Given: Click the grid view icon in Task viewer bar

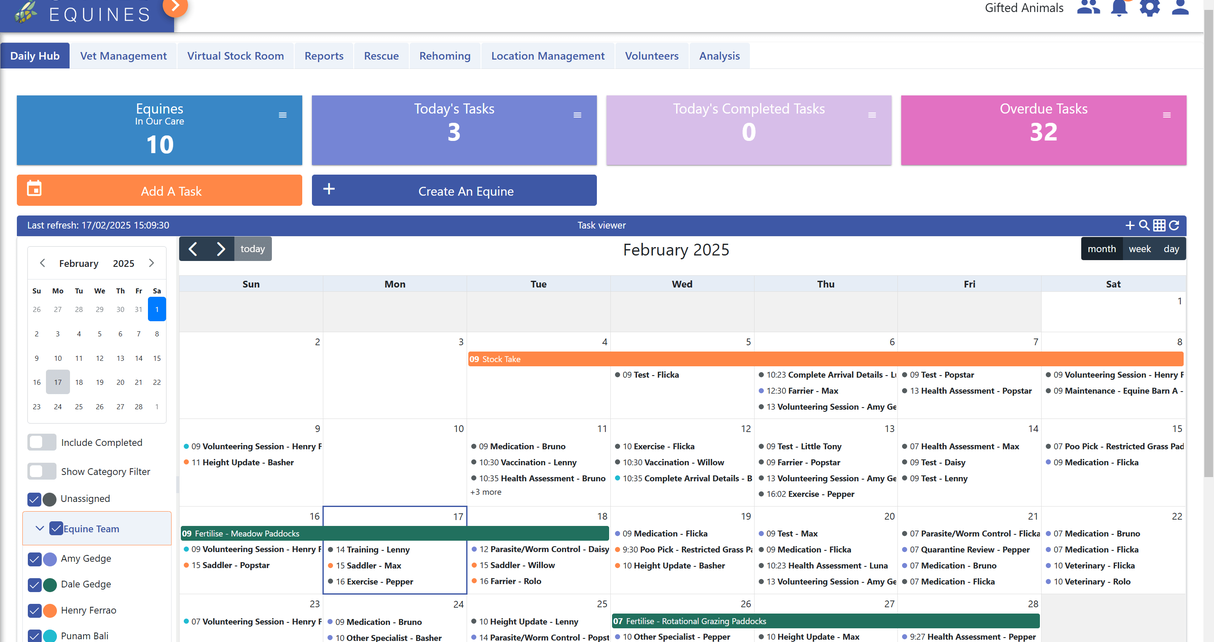Looking at the screenshot, I should tap(1159, 226).
